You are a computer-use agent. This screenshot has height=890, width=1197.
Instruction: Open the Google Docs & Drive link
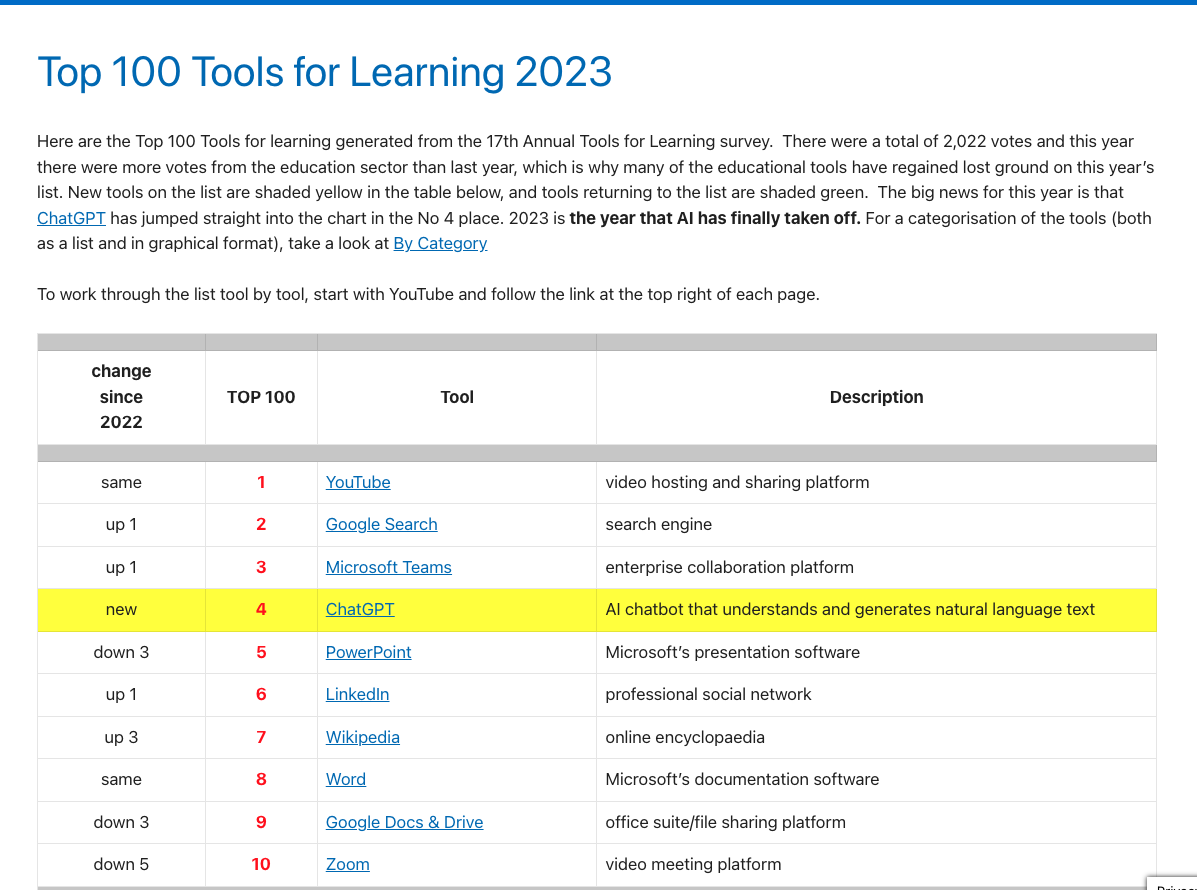pos(405,822)
